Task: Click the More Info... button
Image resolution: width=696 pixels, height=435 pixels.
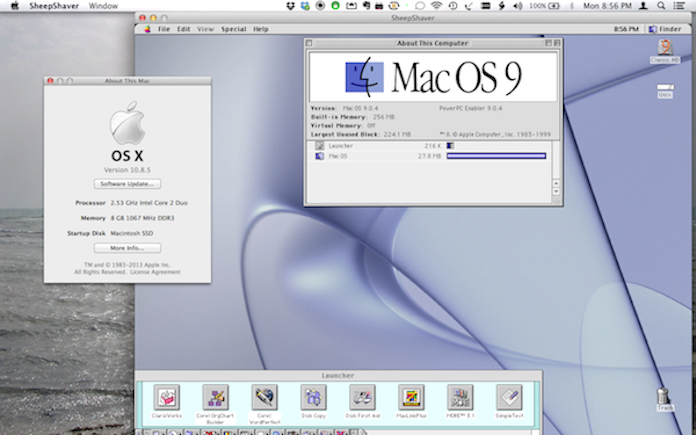Action: point(127,247)
